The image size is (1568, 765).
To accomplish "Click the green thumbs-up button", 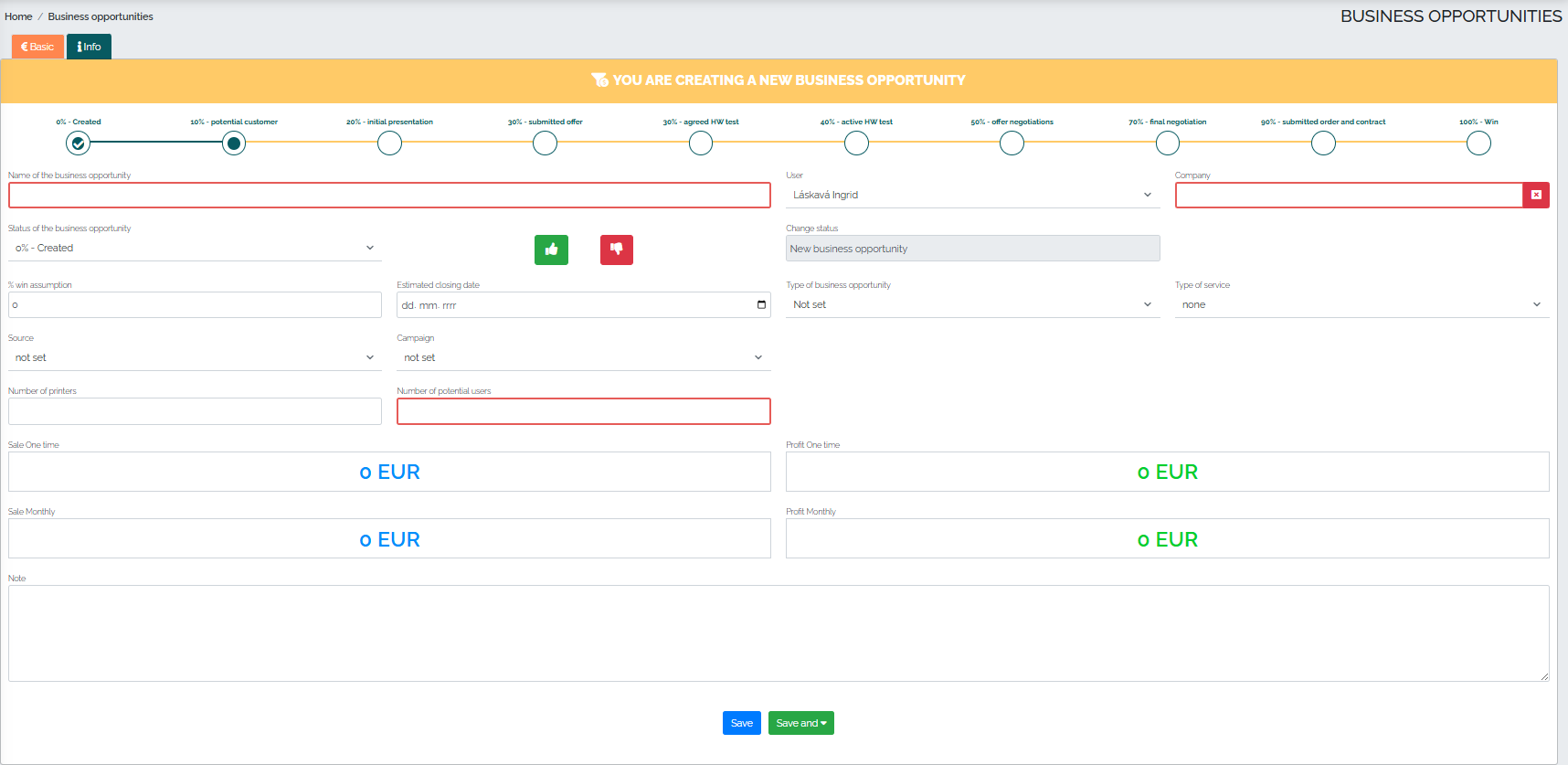I will tap(551, 250).
